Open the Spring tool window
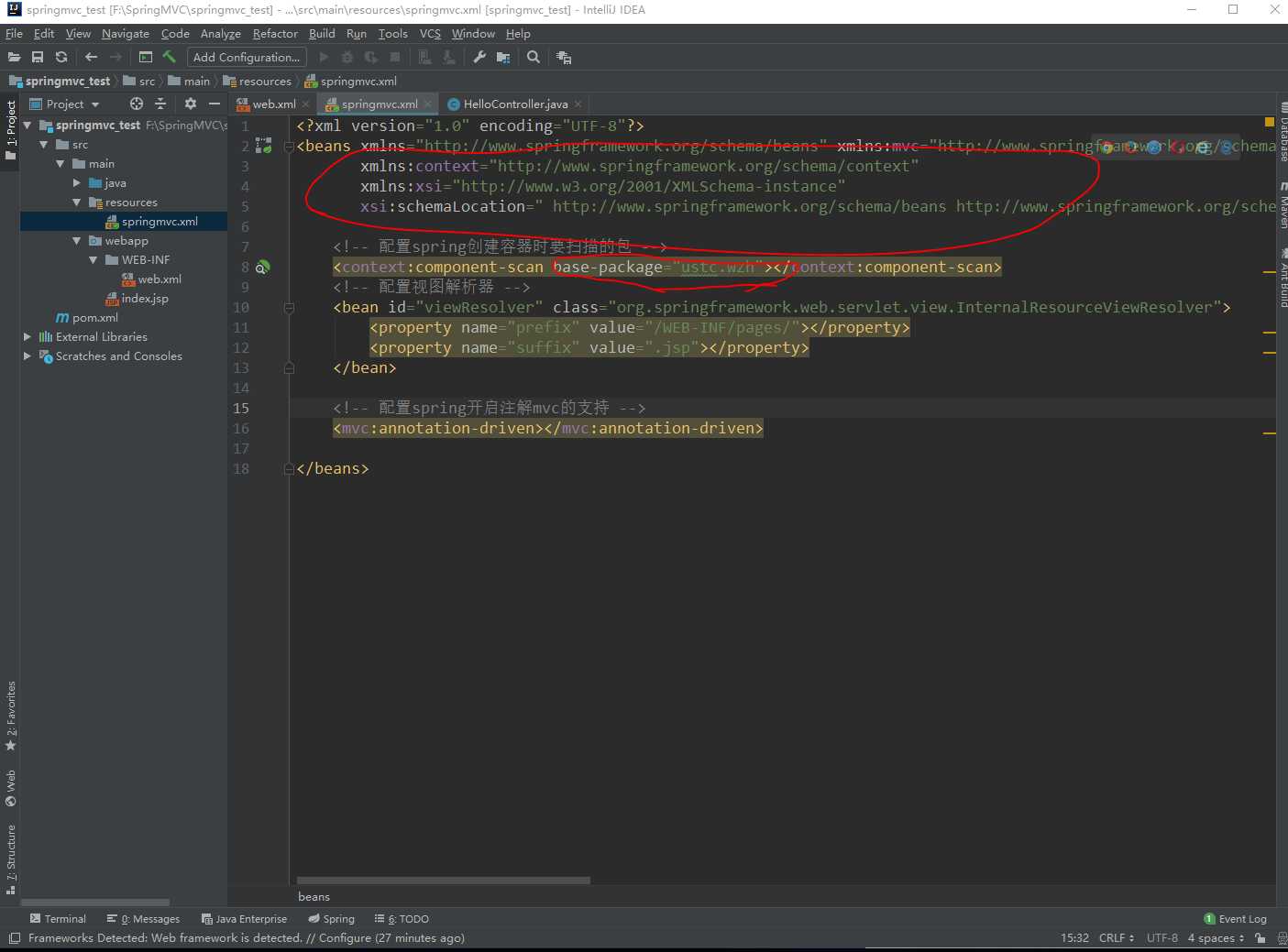Screen dimensions: 1288x952 331,918
